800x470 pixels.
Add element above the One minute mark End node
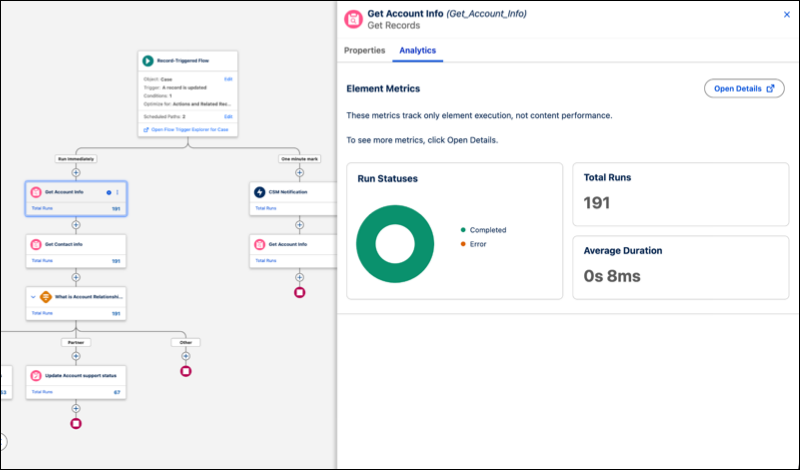[299, 277]
